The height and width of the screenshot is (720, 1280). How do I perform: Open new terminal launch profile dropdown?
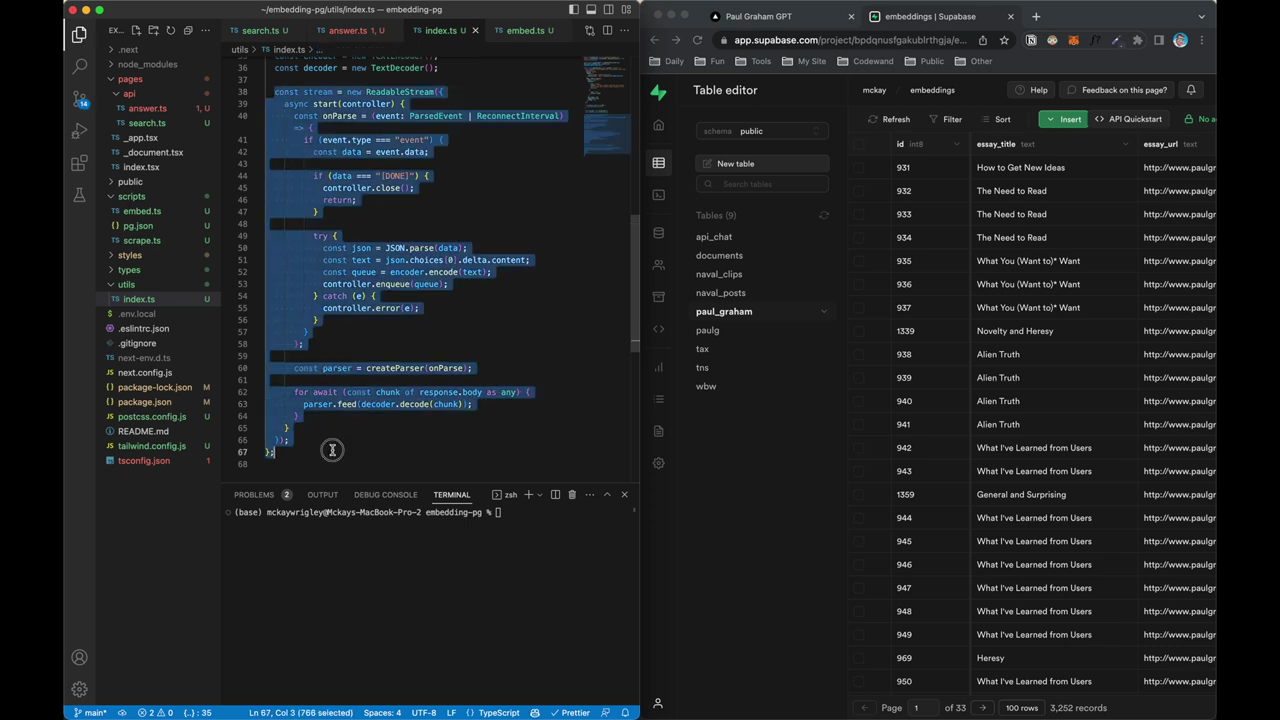click(540, 495)
